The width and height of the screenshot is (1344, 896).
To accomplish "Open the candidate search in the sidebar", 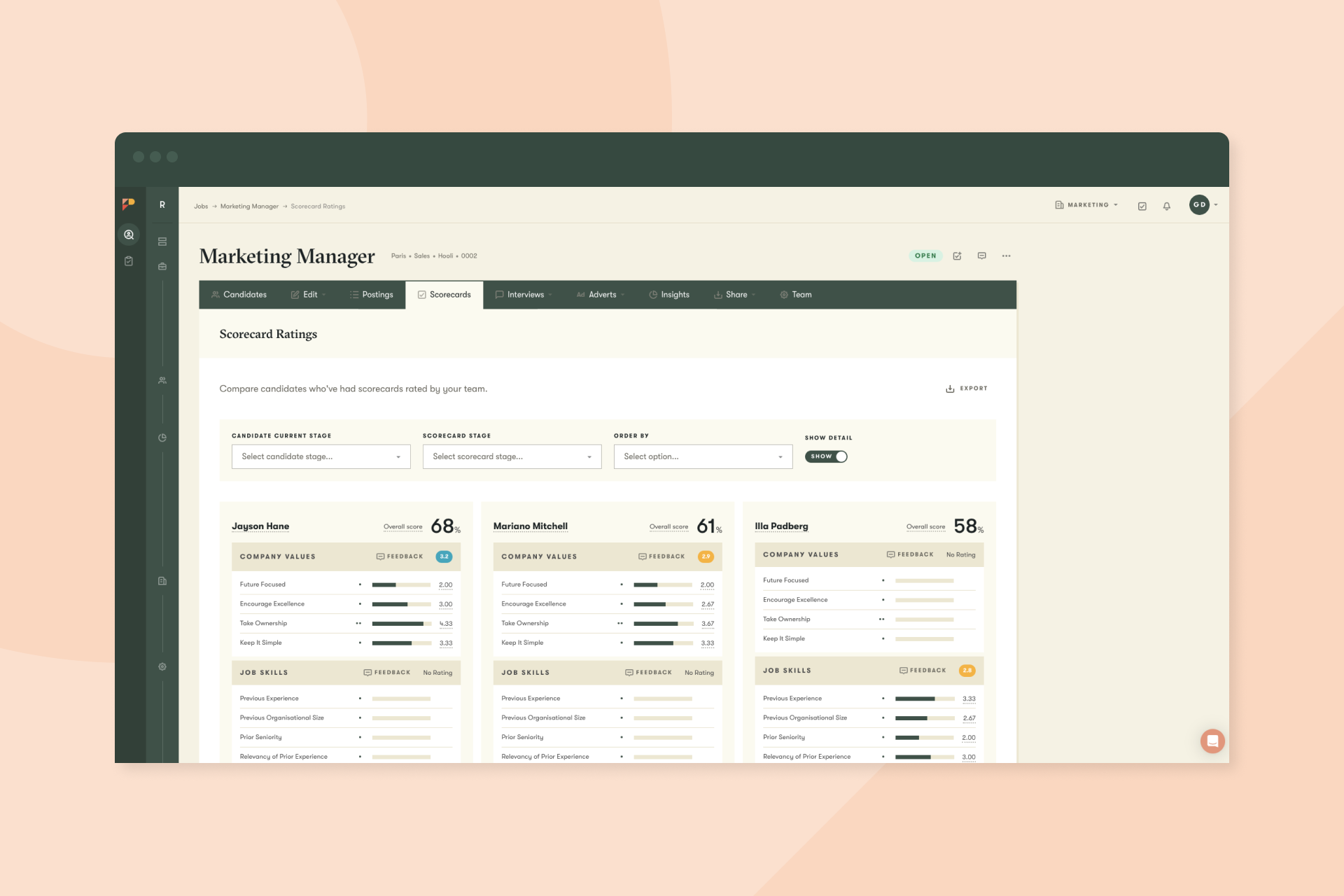I will coord(128,234).
